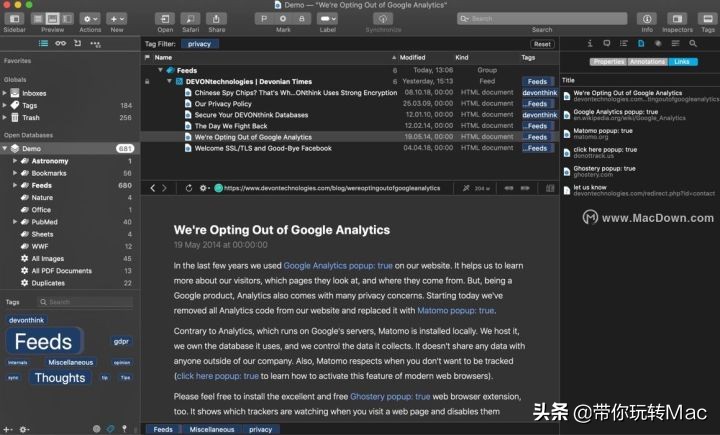Reload the page in preview
This screenshot has height=435, width=720.
(x=189, y=188)
